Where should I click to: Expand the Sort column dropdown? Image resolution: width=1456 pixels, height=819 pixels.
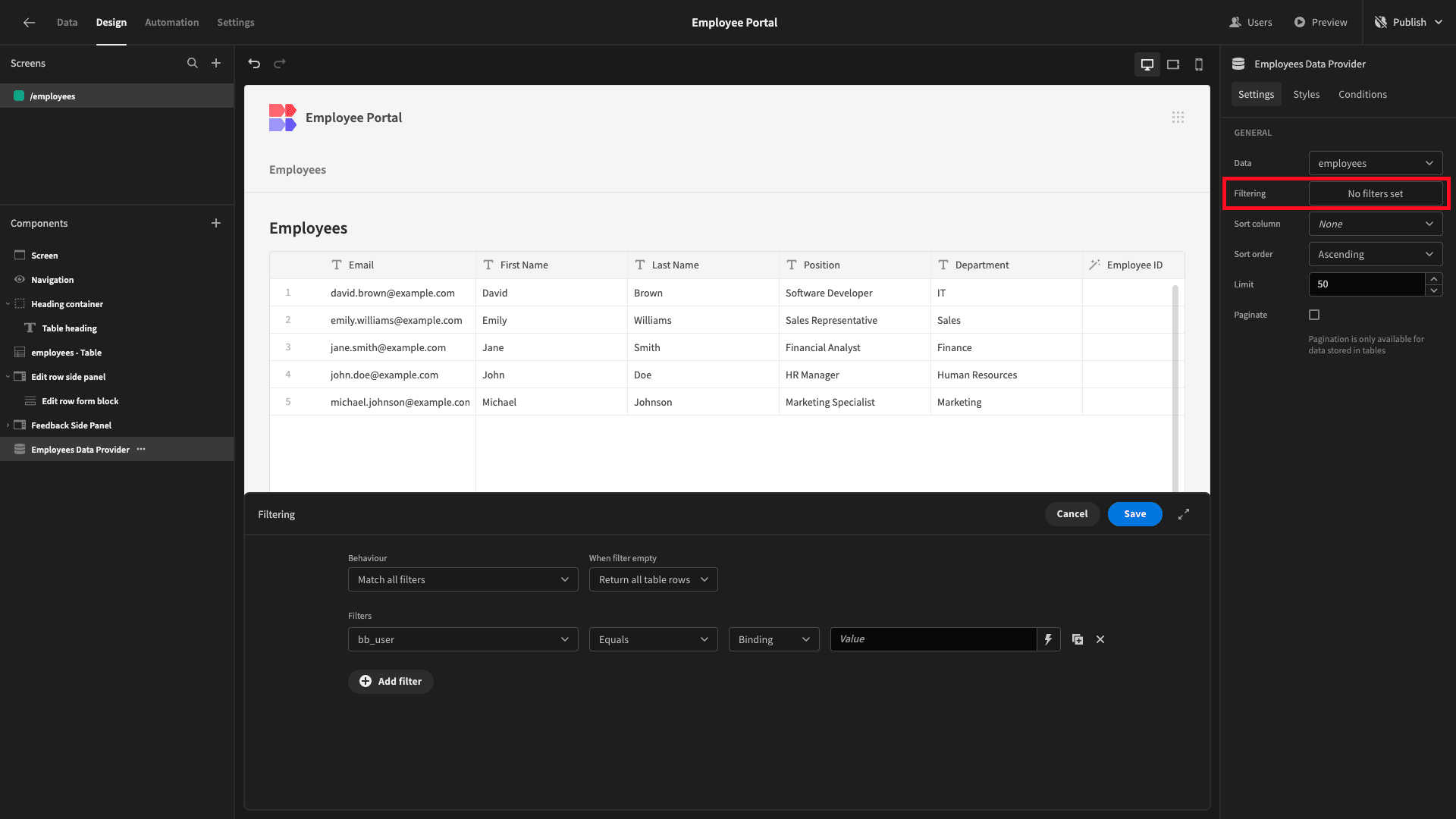pyautogui.click(x=1375, y=223)
